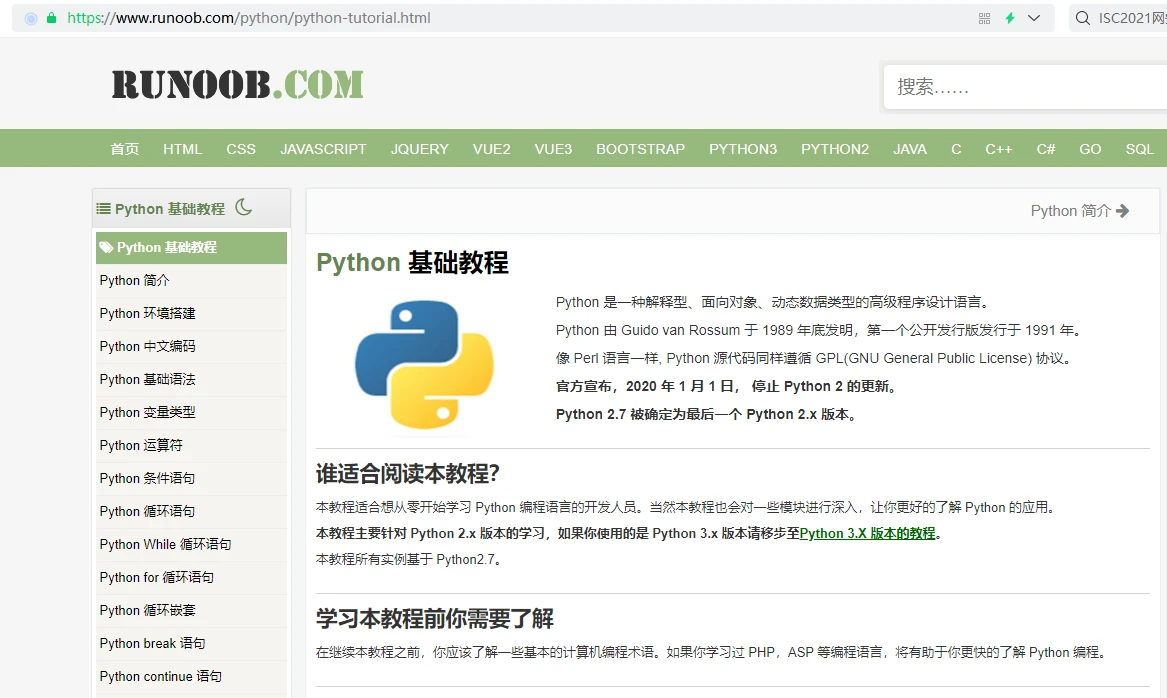Open the CSS menu item
This screenshot has height=698, width=1167.
241,149
